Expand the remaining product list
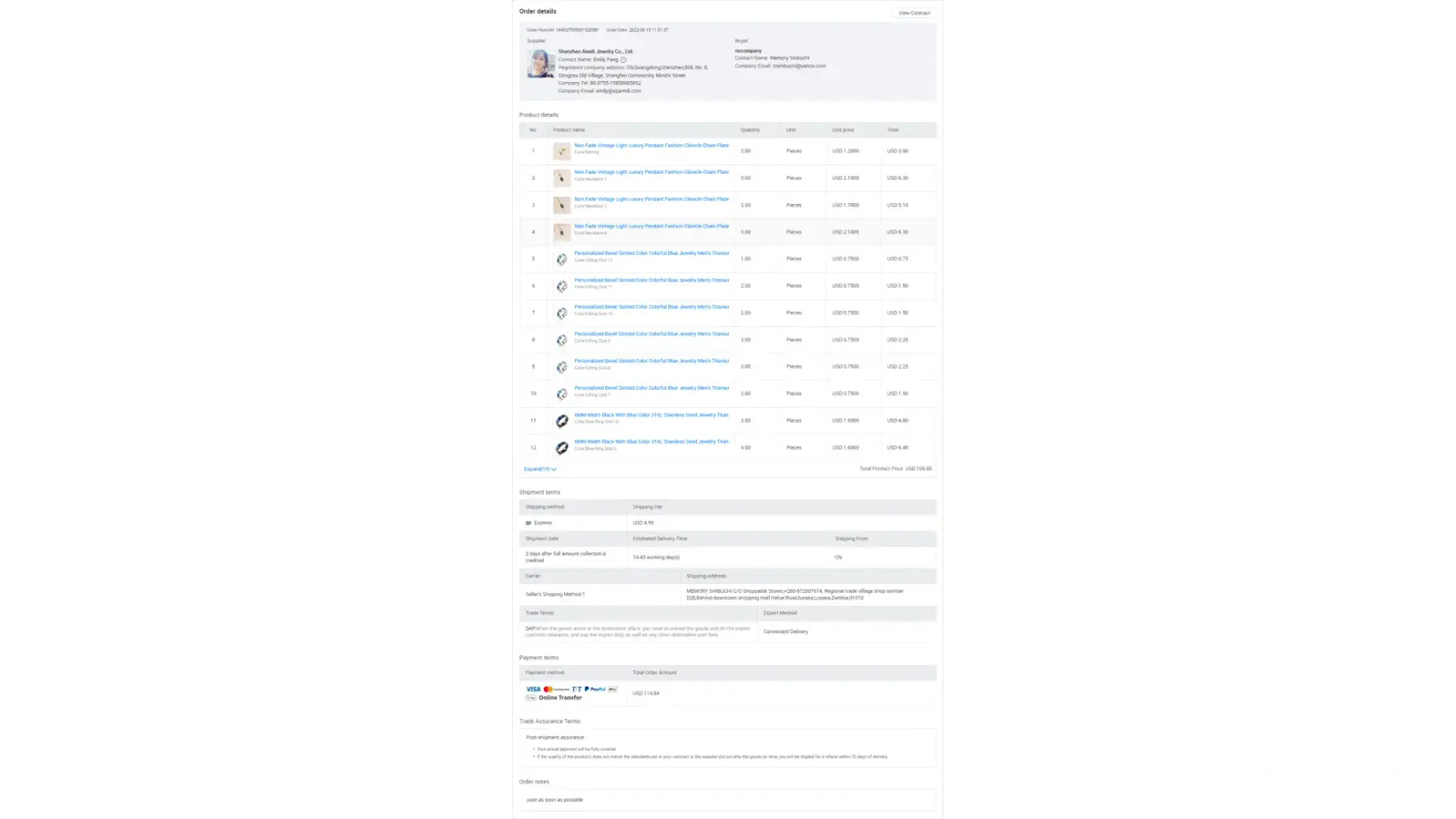Screen dimensions: 1456x819 pyautogui.click(x=540, y=469)
